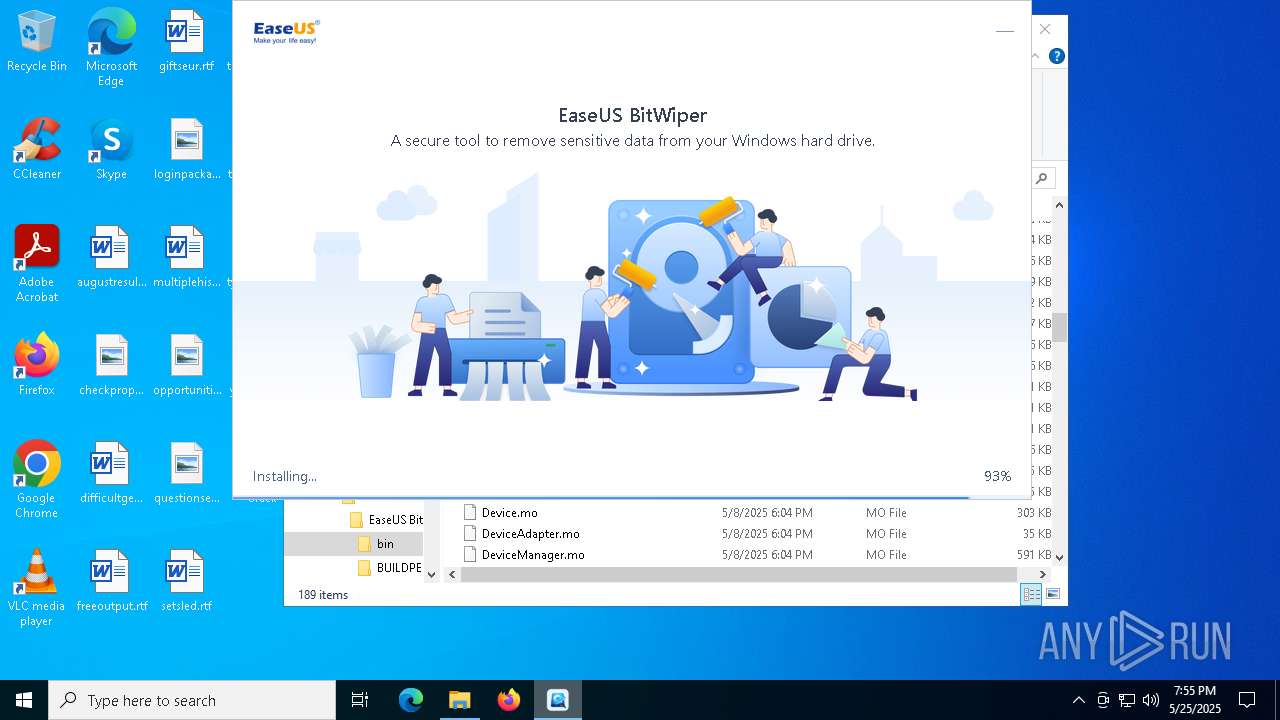
Task: Select the augustresul... Word document on desktop
Action: [111, 258]
